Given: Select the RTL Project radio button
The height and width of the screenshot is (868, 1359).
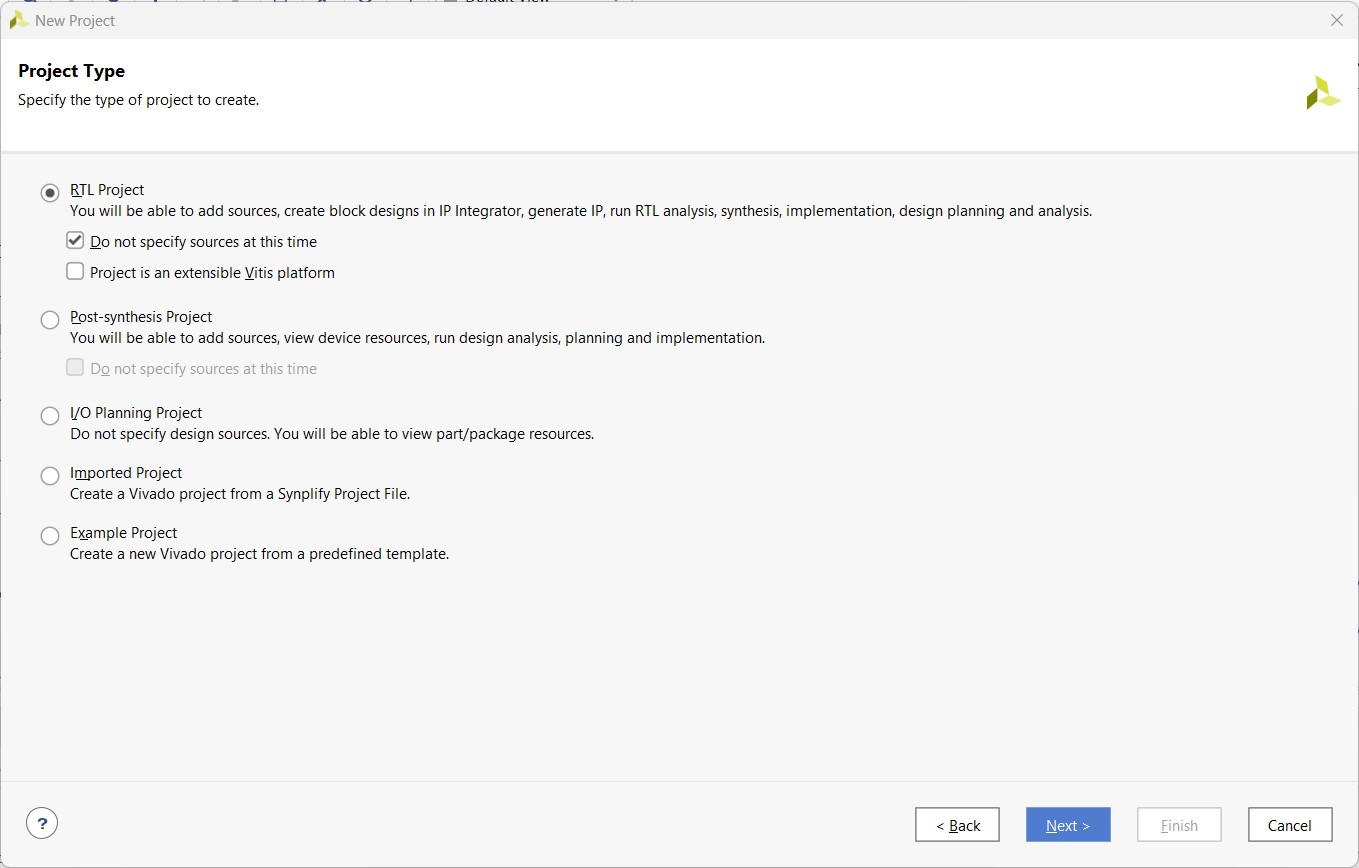Looking at the screenshot, I should [50, 192].
